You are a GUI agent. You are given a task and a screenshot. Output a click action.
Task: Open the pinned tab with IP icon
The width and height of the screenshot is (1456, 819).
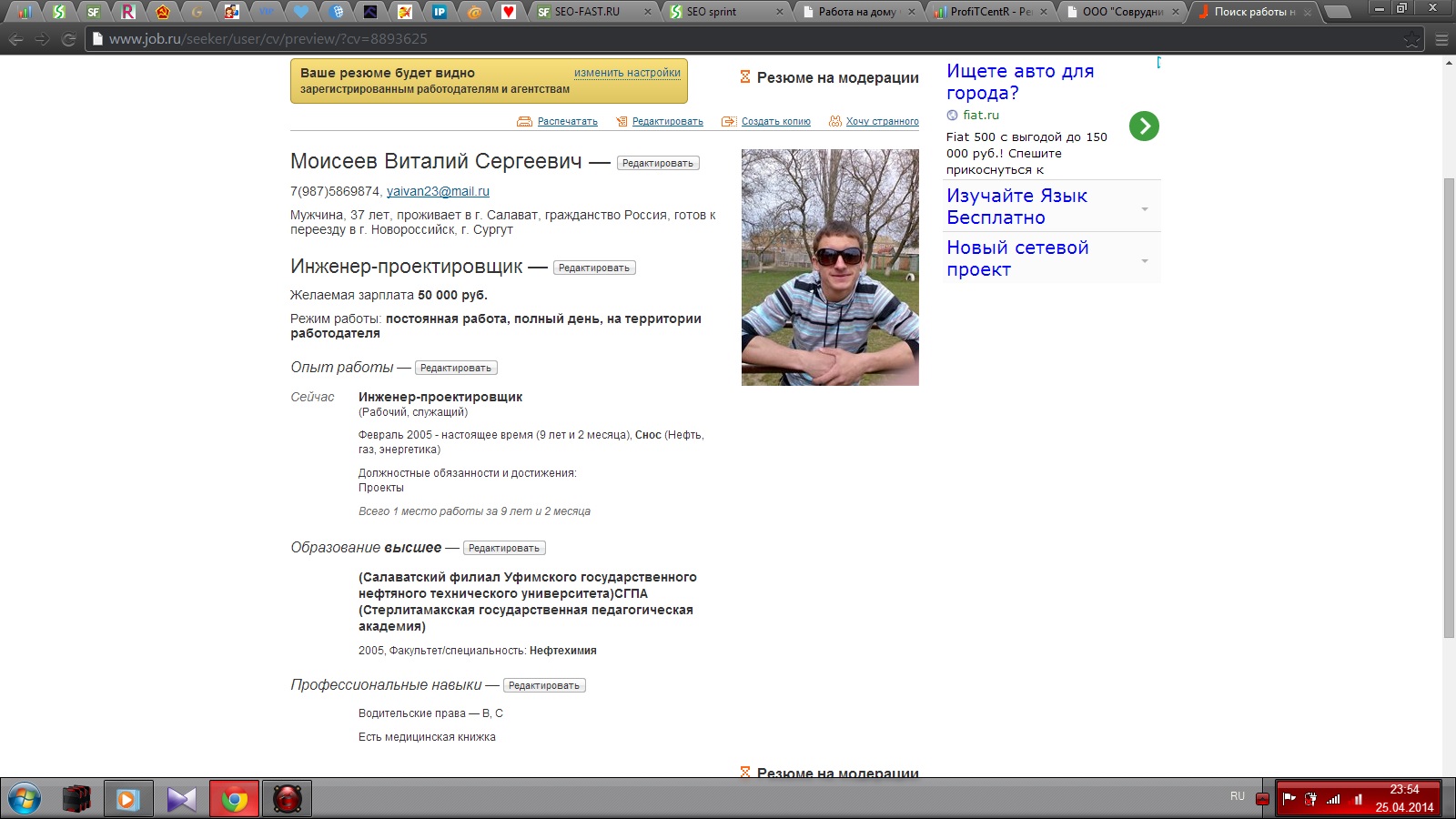coord(440,12)
